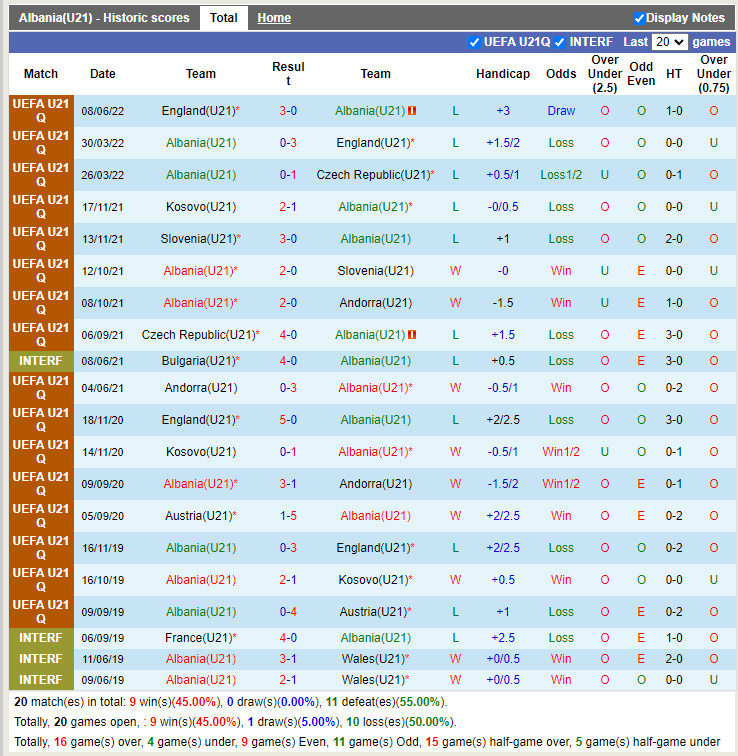Click red card icon in 06/09/21 match row
This screenshot has height=756, width=738.
(413, 335)
